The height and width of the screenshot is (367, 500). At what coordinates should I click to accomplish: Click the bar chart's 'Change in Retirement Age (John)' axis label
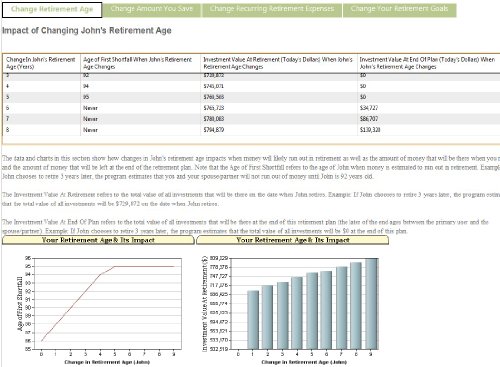coord(304,362)
